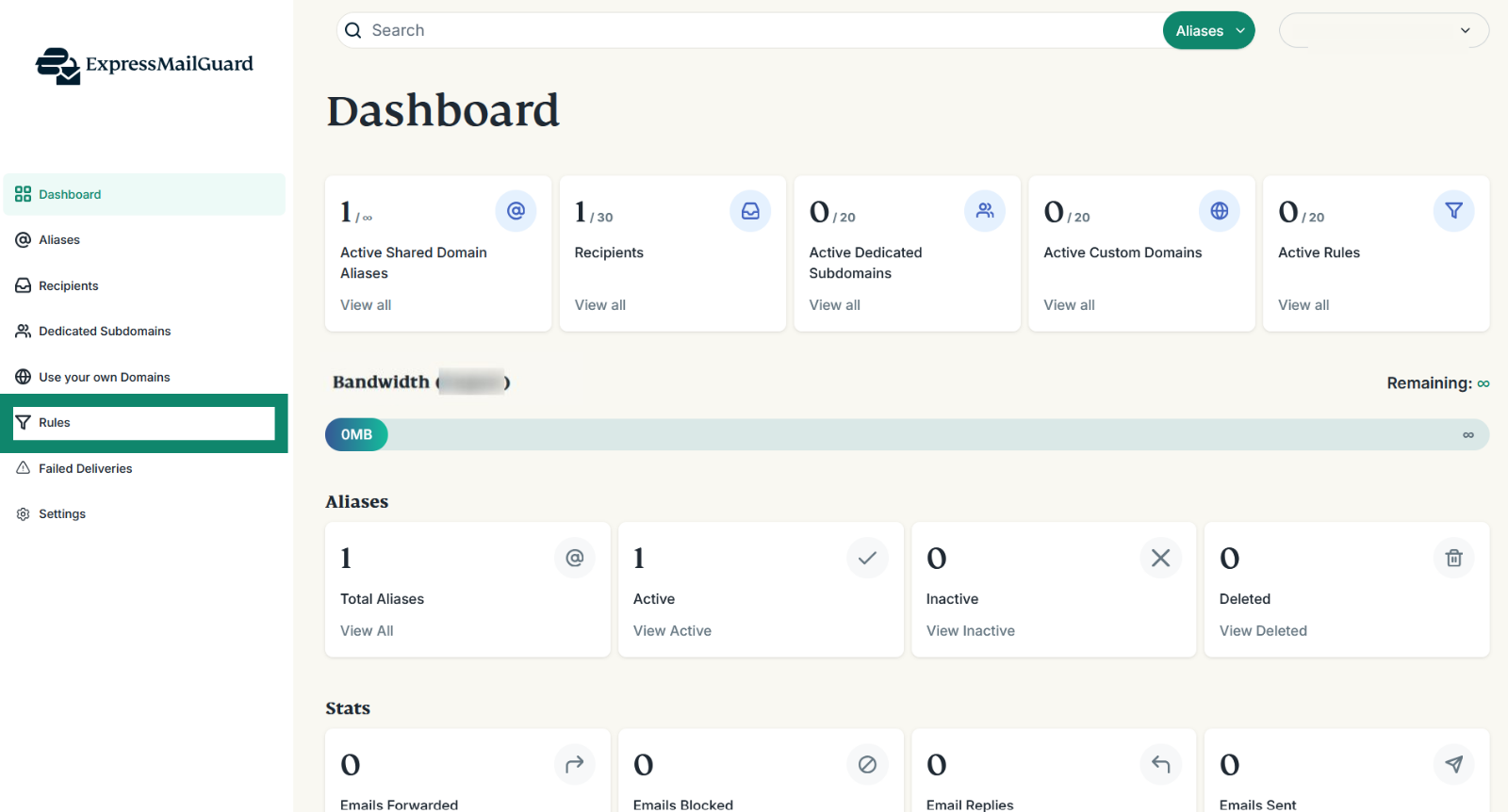This screenshot has height=812, width=1508.
Task: Click View all under Recipients
Action: pyautogui.click(x=600, y=305)
